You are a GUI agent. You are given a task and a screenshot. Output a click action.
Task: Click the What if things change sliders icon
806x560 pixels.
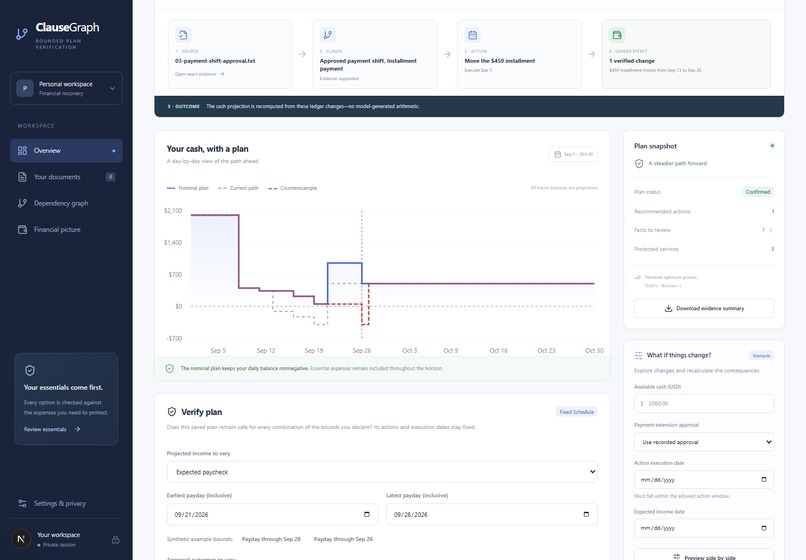click(x=638, y=355)
